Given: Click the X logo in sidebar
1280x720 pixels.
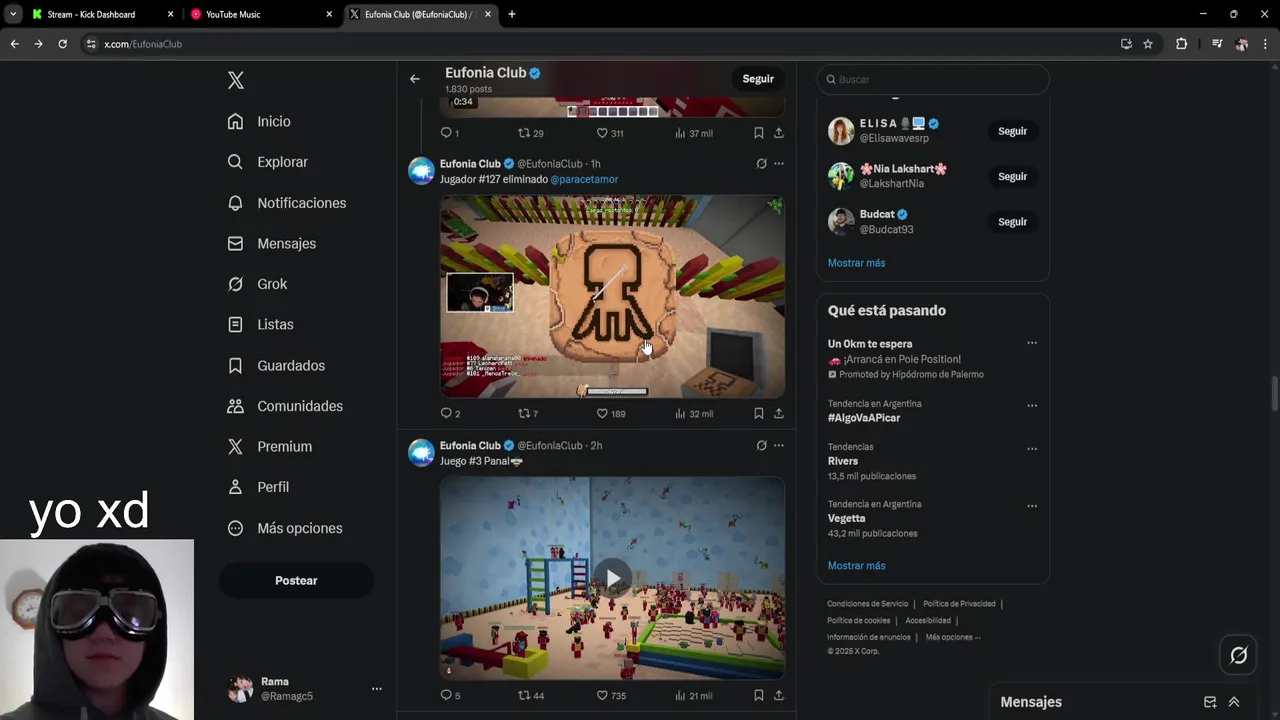Looking at the screenshot, I should coord(236,81).
